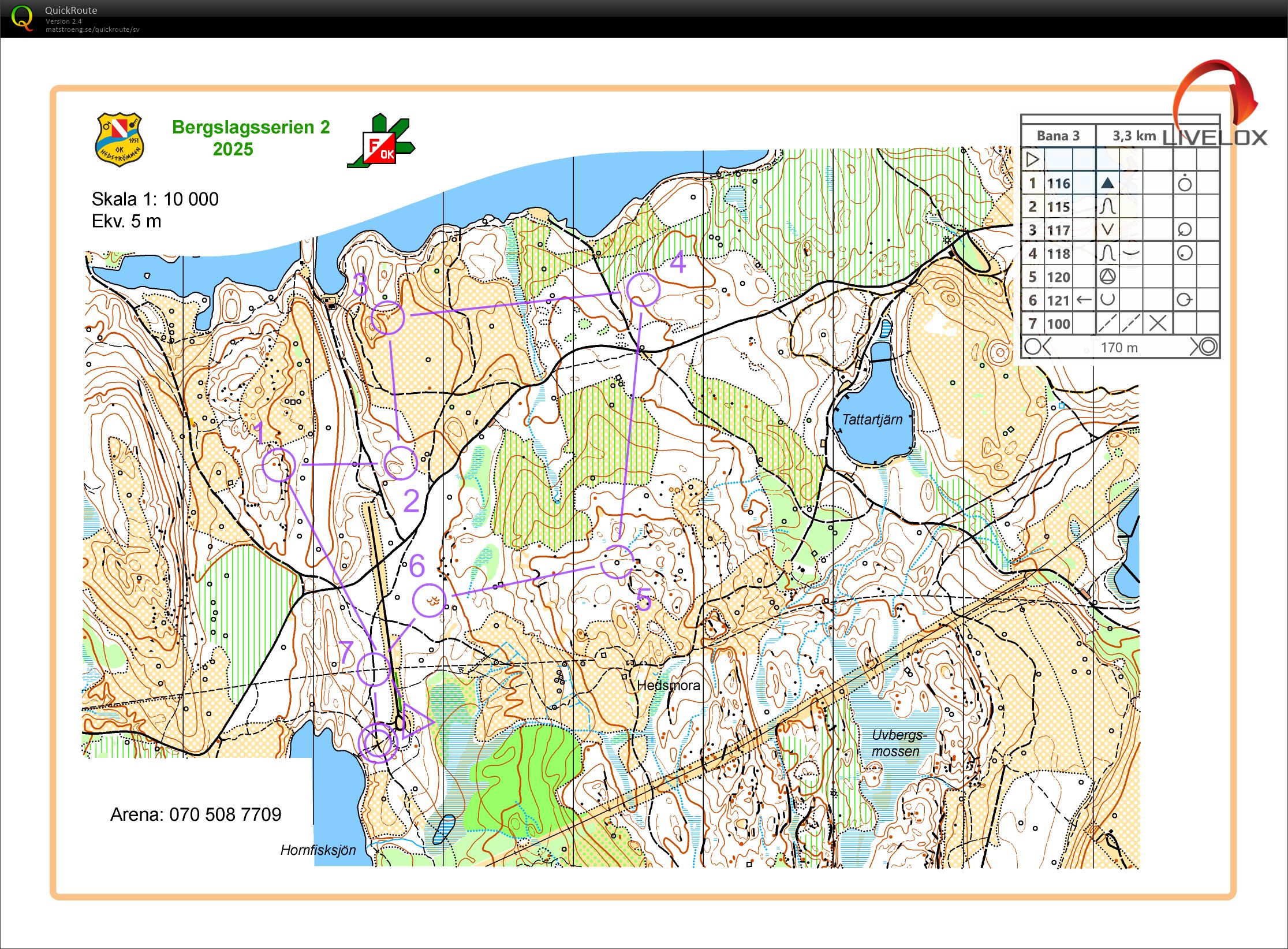This screenshot has width=1288, height=949.
Task: Click the green FOK club logo
Action: (380, 142)
